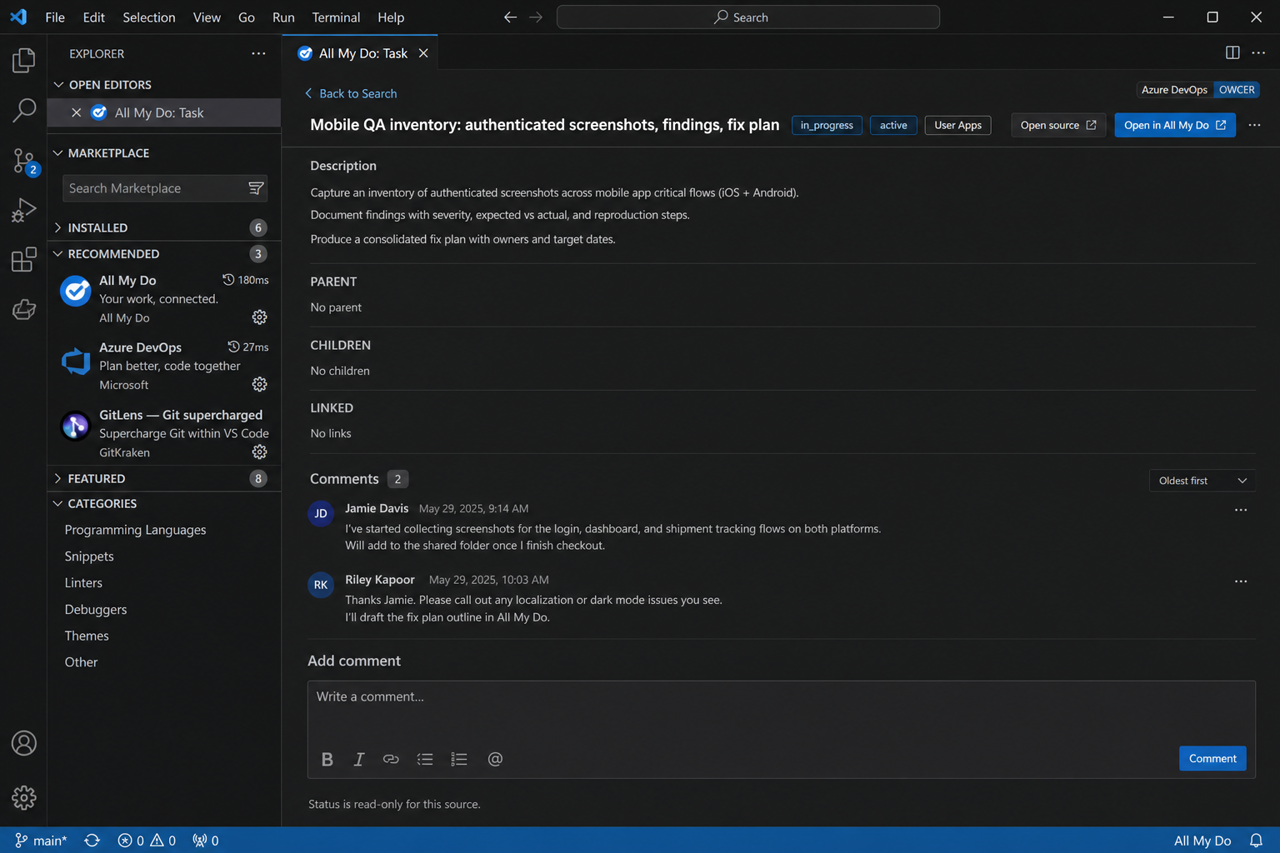
Task: Select the Themes category
Action: tap(87, 636)
